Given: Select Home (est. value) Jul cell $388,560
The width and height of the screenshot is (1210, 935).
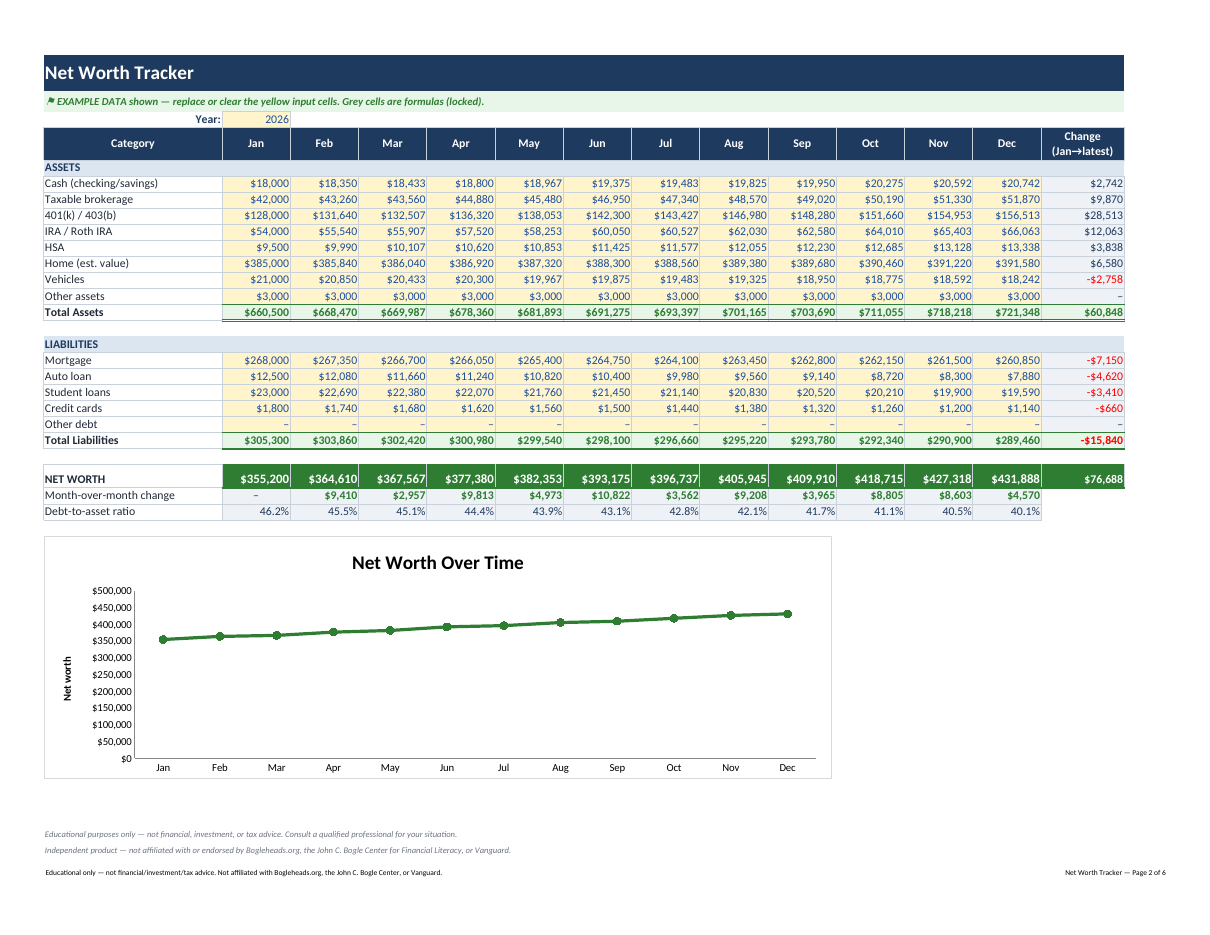Looking at the screenshot, I should tap(665, 263).
